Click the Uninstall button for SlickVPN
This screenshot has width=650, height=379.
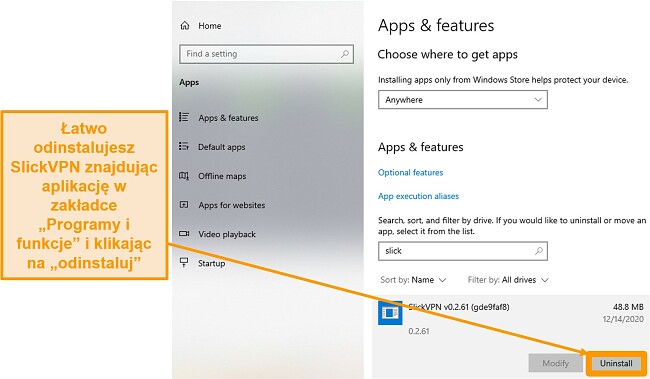click(x=616, y=363)
